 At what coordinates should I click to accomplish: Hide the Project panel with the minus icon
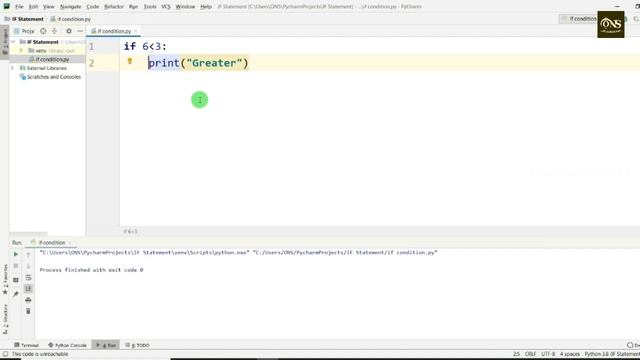(x=80, y=31)
